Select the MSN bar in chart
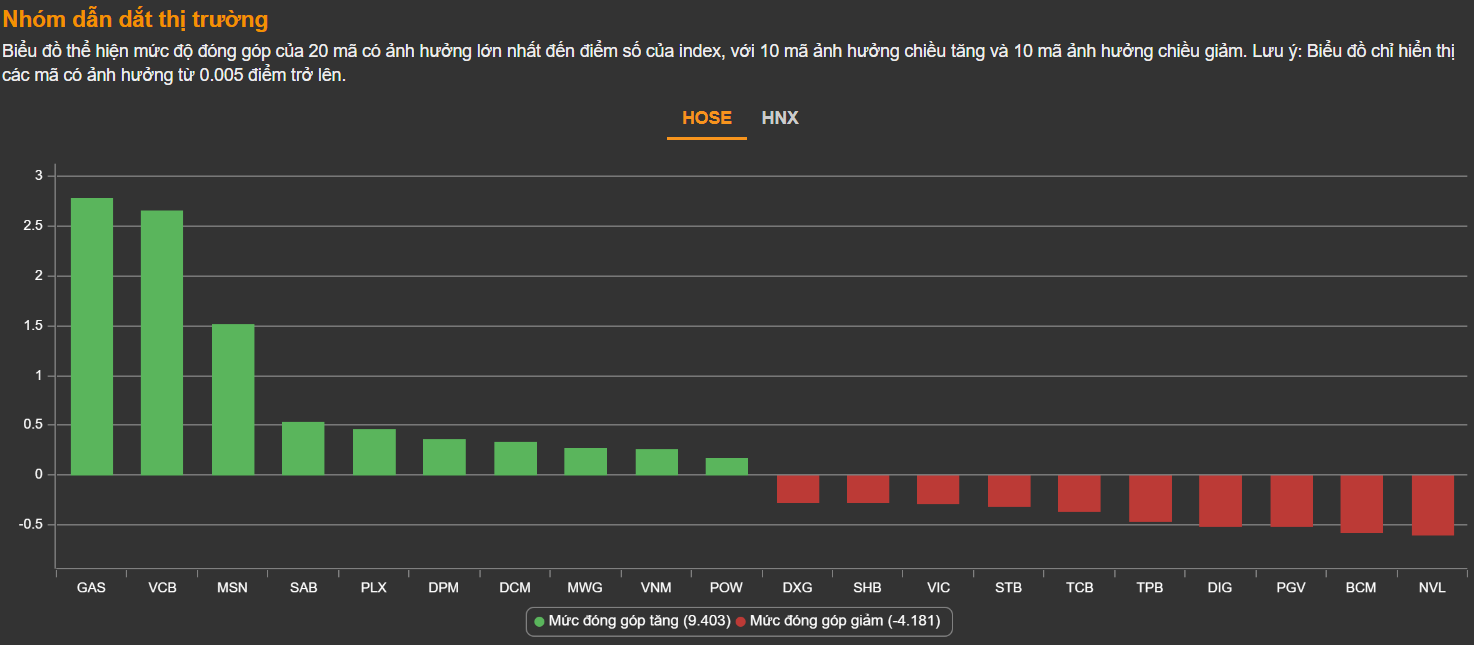The image size is (1474, 645). (x=233, y=399)
